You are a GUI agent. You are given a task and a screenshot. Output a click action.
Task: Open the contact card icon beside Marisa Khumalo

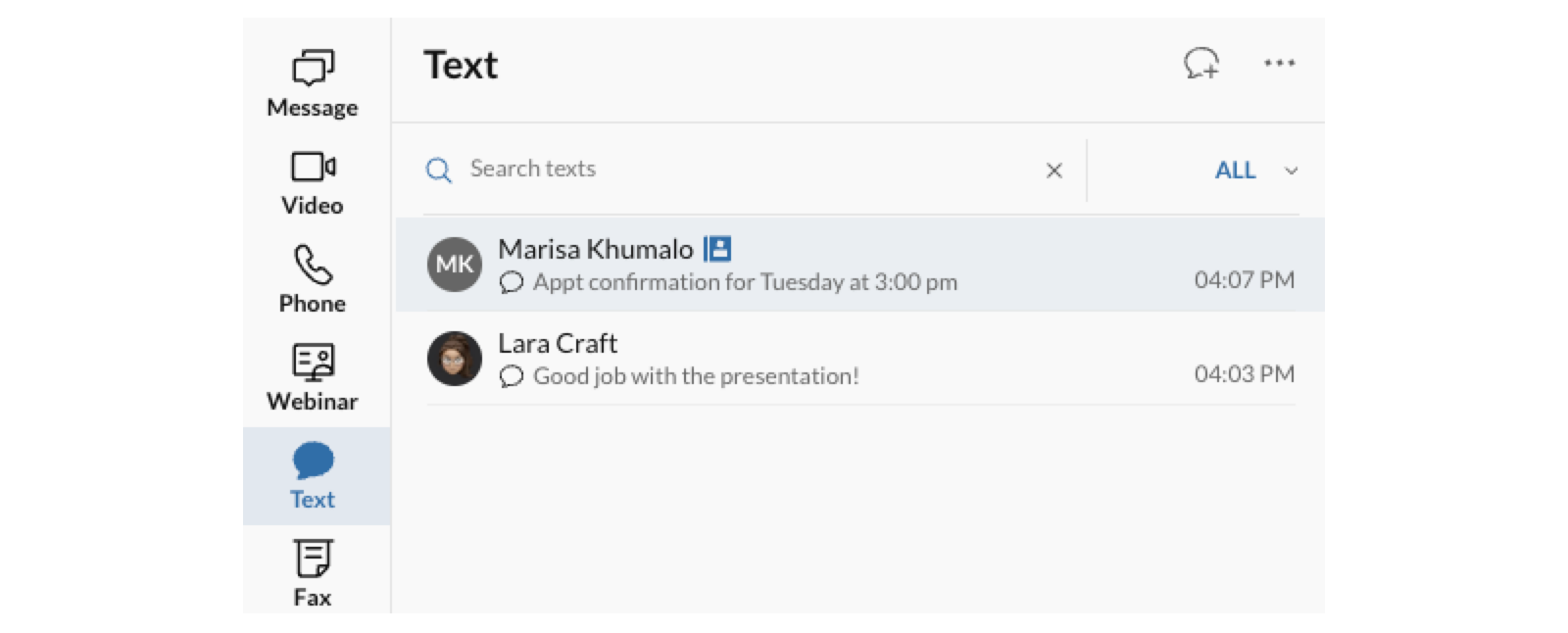click(718, 249)
